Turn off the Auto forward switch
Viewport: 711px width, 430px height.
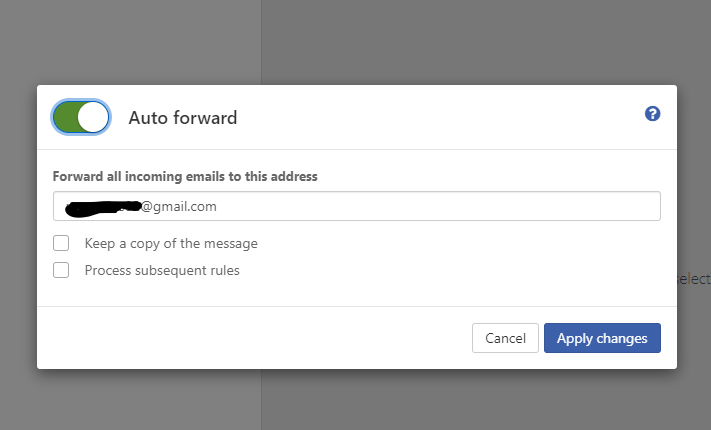point(81,117)
